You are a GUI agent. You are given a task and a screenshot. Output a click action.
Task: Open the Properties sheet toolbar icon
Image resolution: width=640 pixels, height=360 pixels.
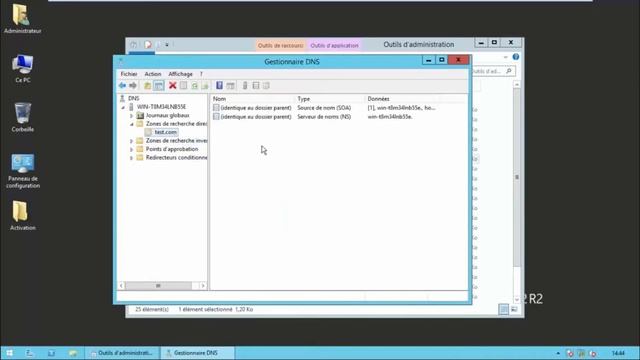pos(184,86)
